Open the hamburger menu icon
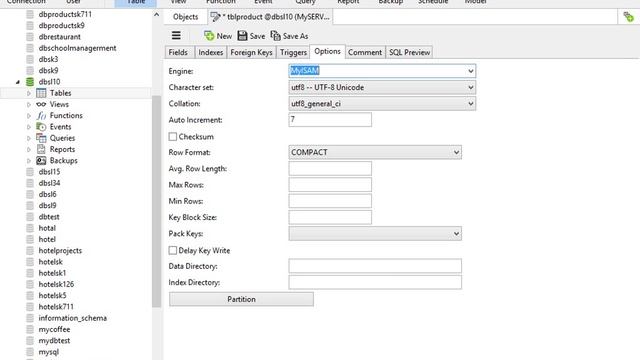640x360 pixels. [176, 36]
